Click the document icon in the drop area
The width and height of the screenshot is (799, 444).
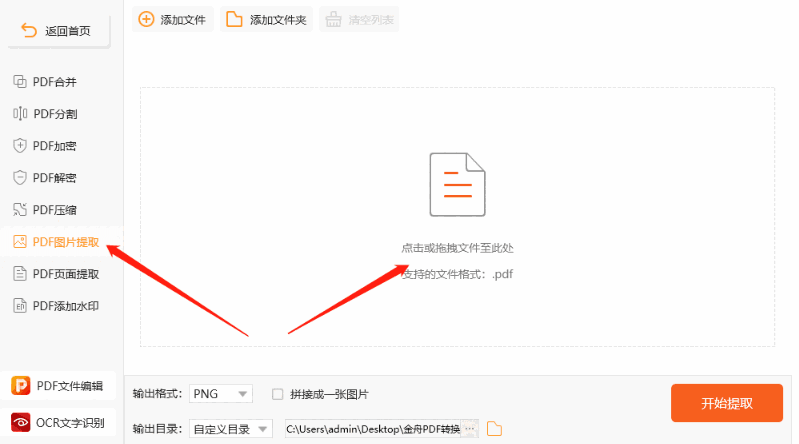pos(457,185)
